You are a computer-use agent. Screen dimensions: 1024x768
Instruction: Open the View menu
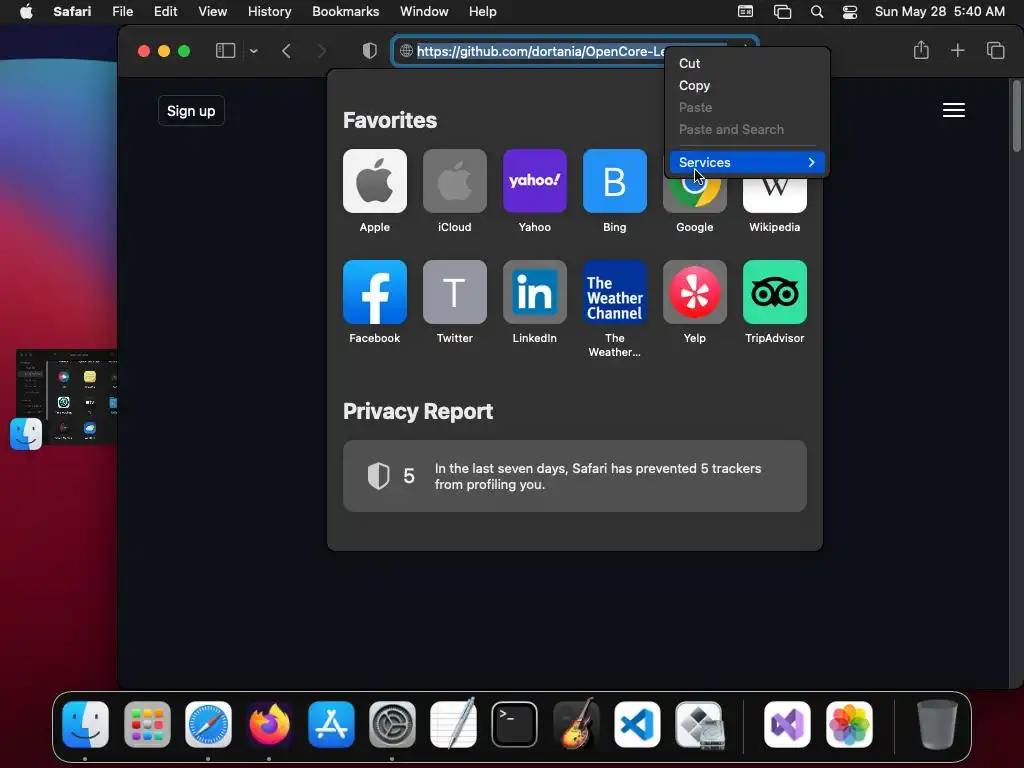(212, 12)
